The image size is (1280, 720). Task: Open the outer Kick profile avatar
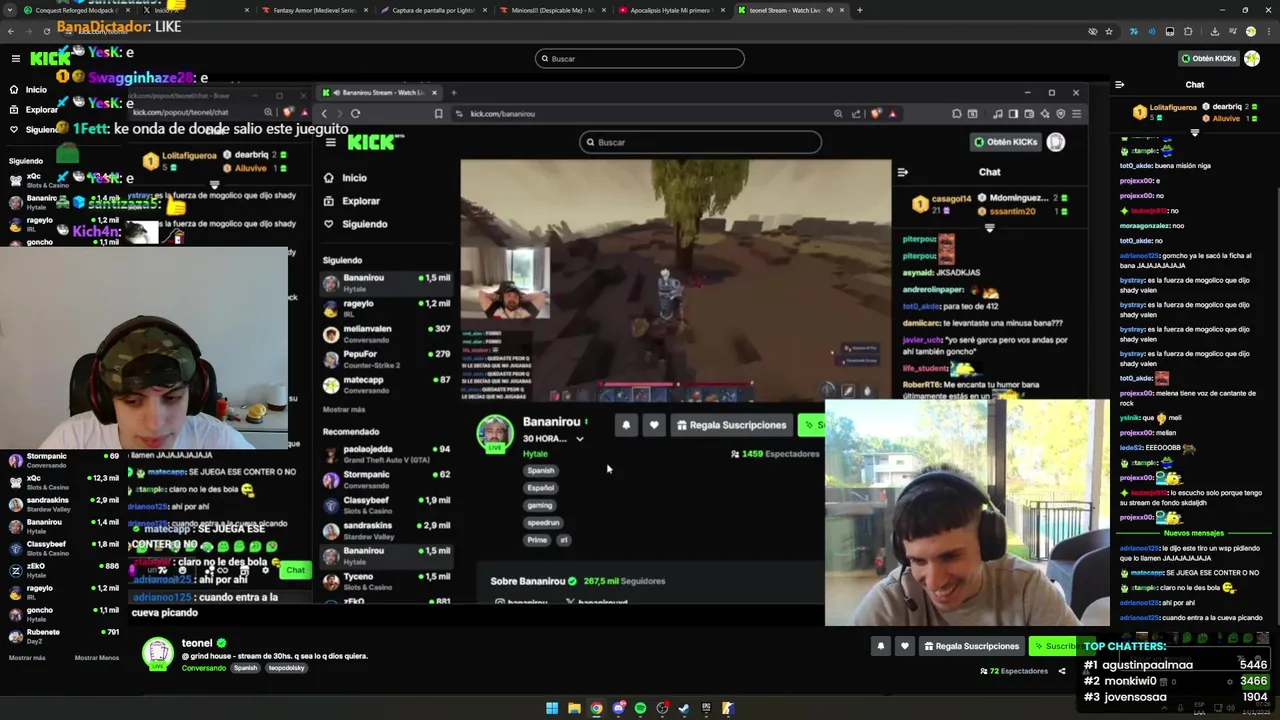coord(1254,58)
